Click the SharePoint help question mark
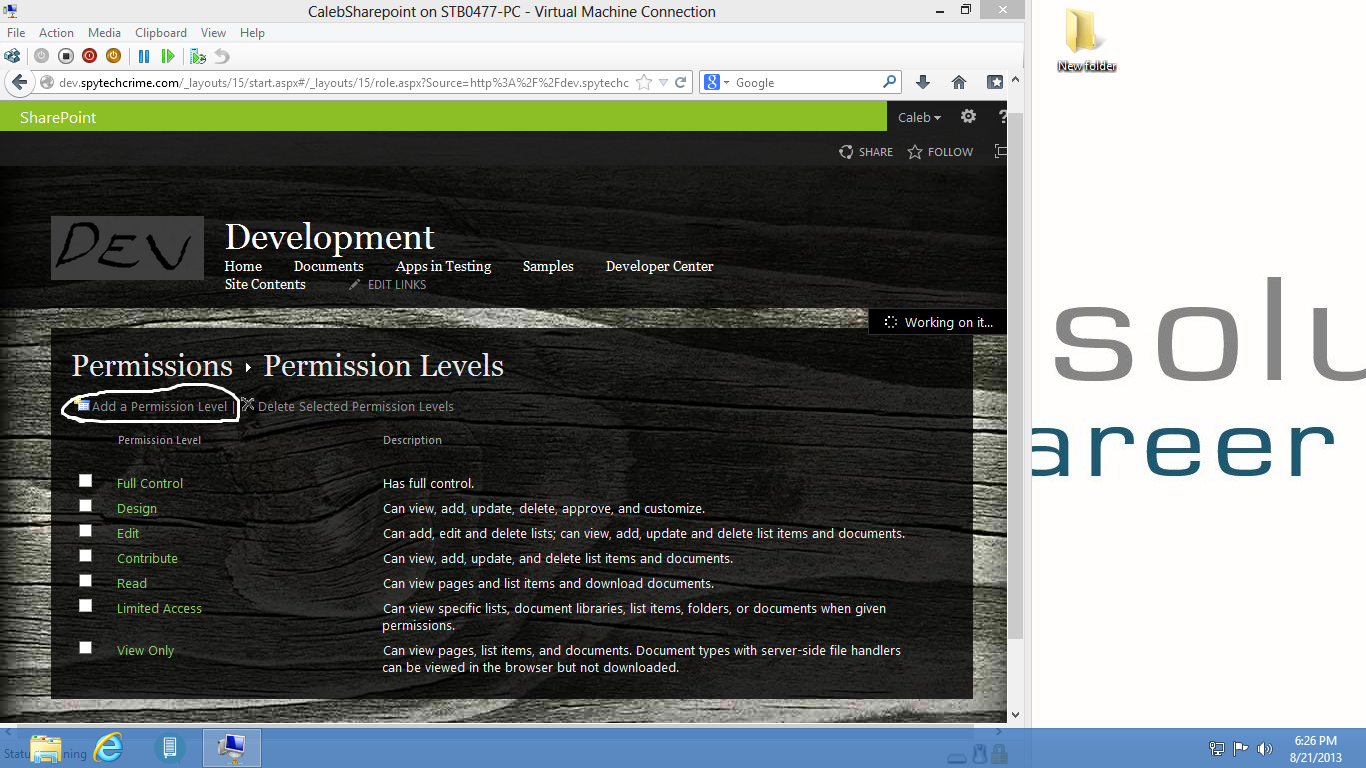The height and width of the screenshot is (768, 1366). 1002,117
